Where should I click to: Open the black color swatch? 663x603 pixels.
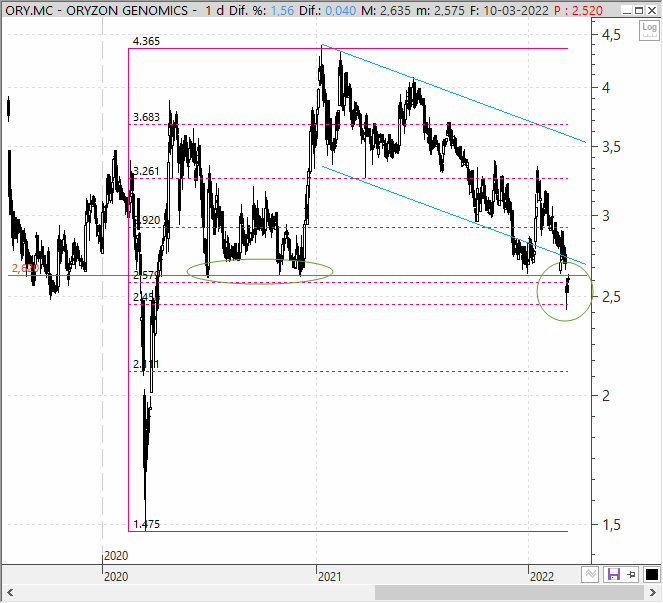[x=652, y=575]
